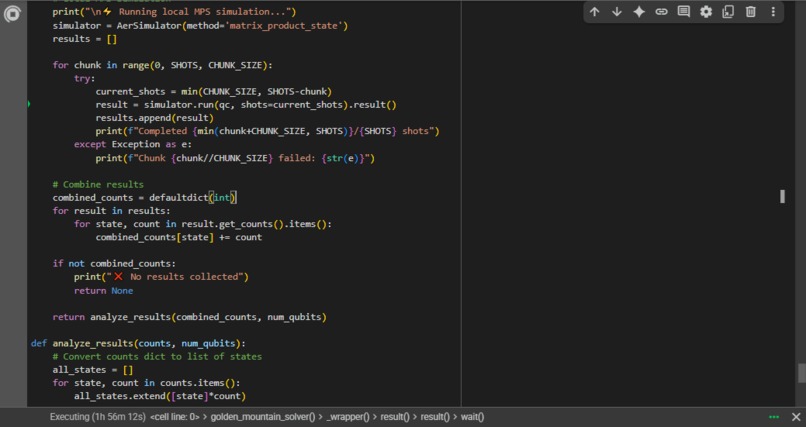Click wait() in the execution stack
806x427 pixels.
click(x=472, y=417)
